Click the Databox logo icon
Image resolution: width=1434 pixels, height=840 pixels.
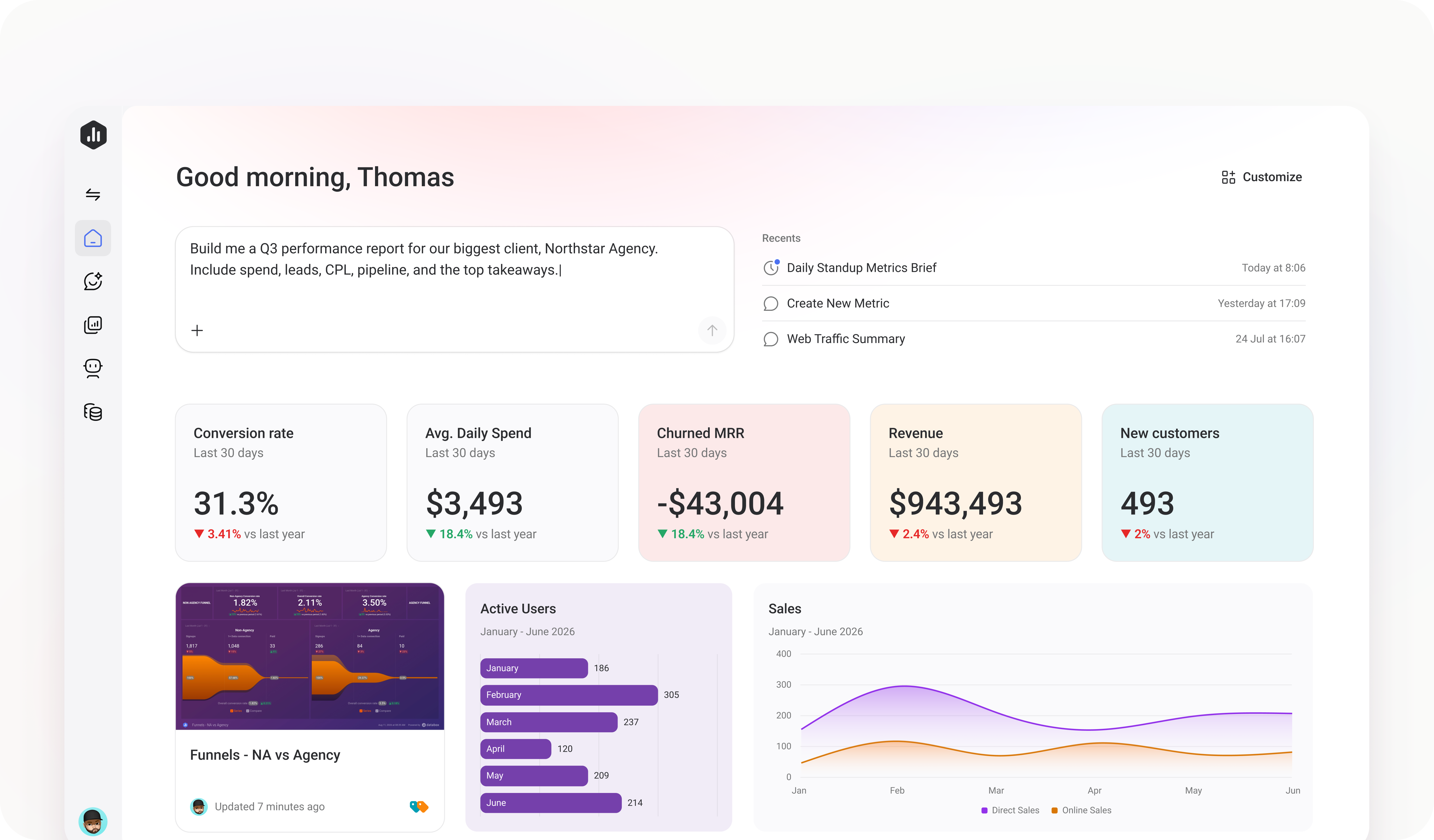[93, 135]
